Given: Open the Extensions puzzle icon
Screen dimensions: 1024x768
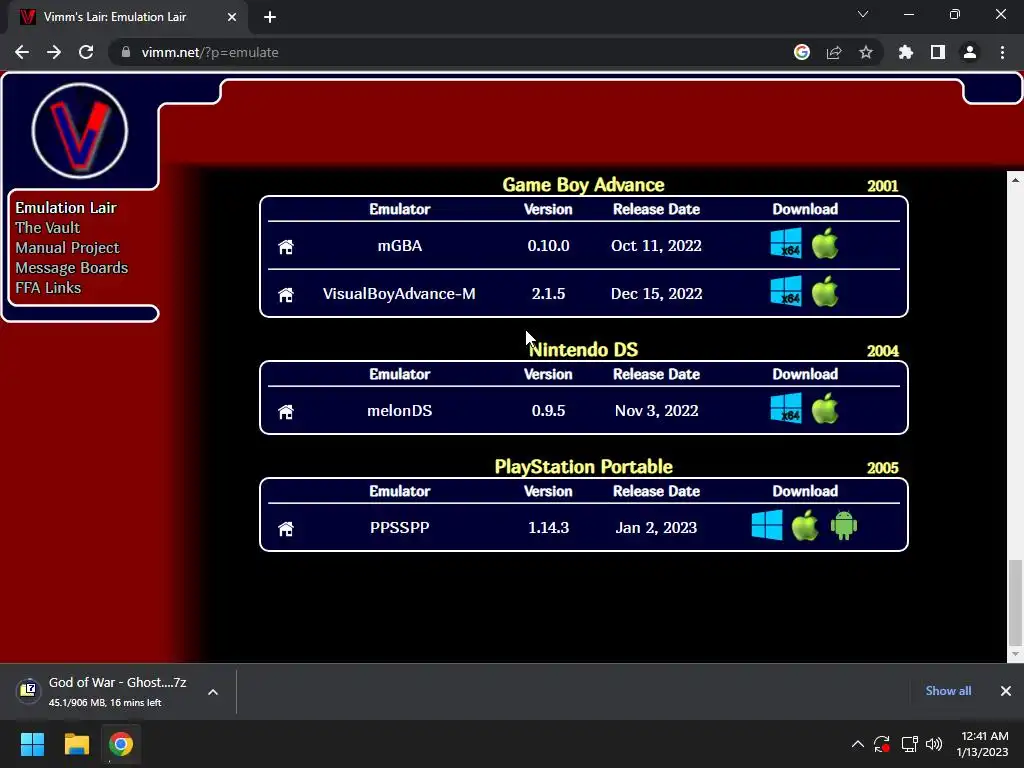Looking at the screenshot, I should (906, 52).
